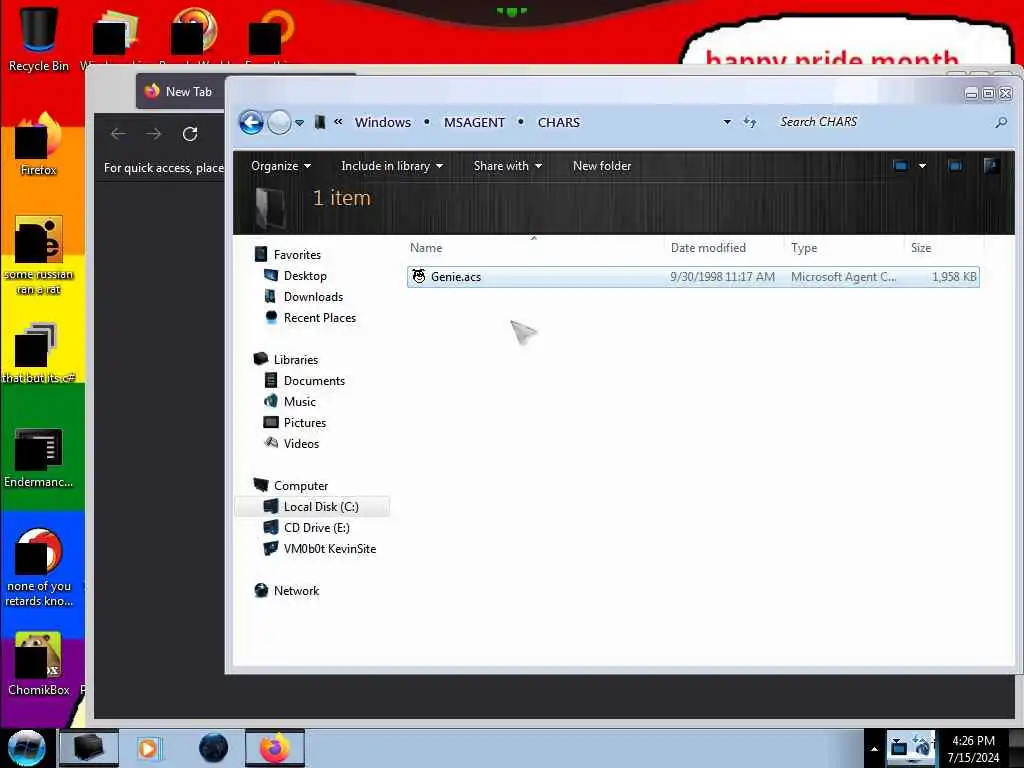Open Windows Media Player taskbar icon
This screenshot has width=1024, height=768.
point(148,748)
